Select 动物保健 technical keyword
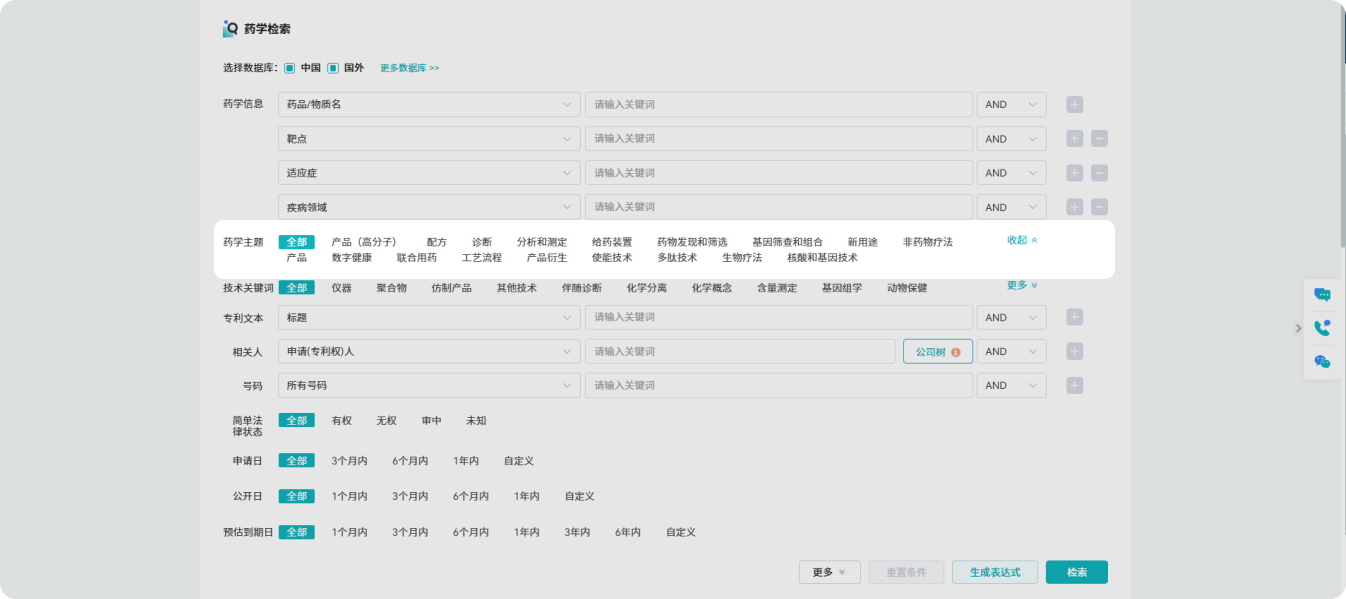The height and width of the screenshot is (599, 1346). point(907,288)
